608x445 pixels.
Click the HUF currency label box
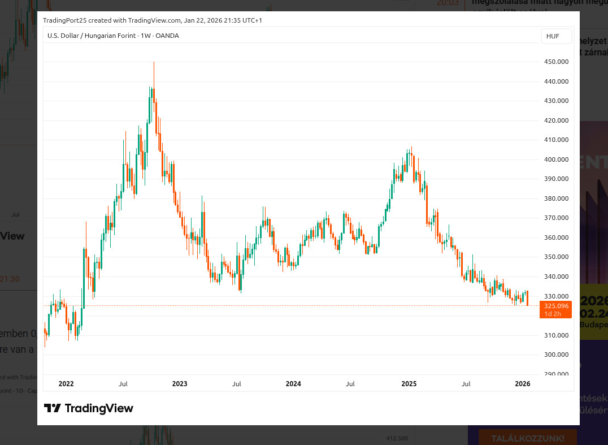(x=552, y=36)
